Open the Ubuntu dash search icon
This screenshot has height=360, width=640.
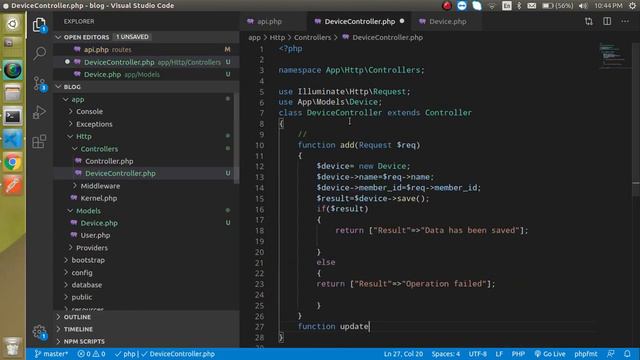click(13, 24)
